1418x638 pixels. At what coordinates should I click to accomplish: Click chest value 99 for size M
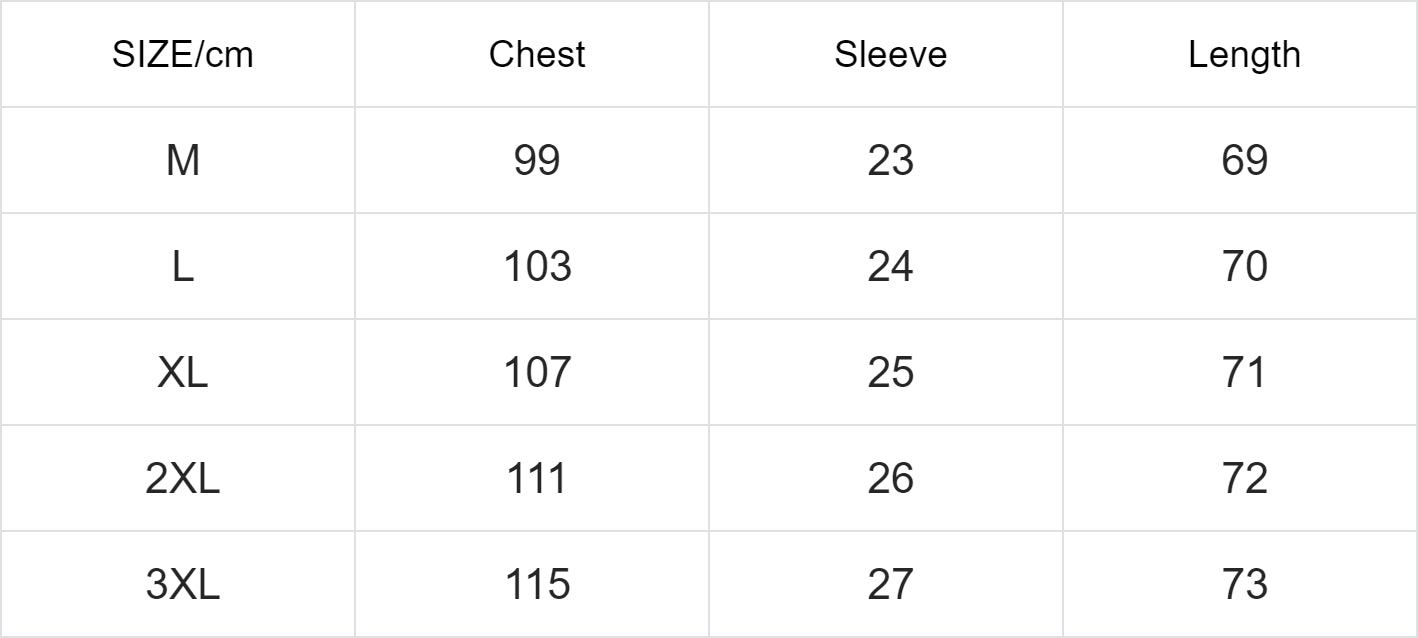(x=537, y=160)
